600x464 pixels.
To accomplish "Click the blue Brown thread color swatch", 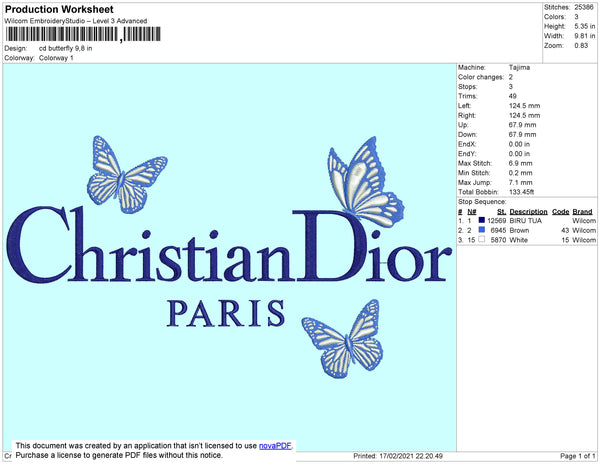I will 482,230.
